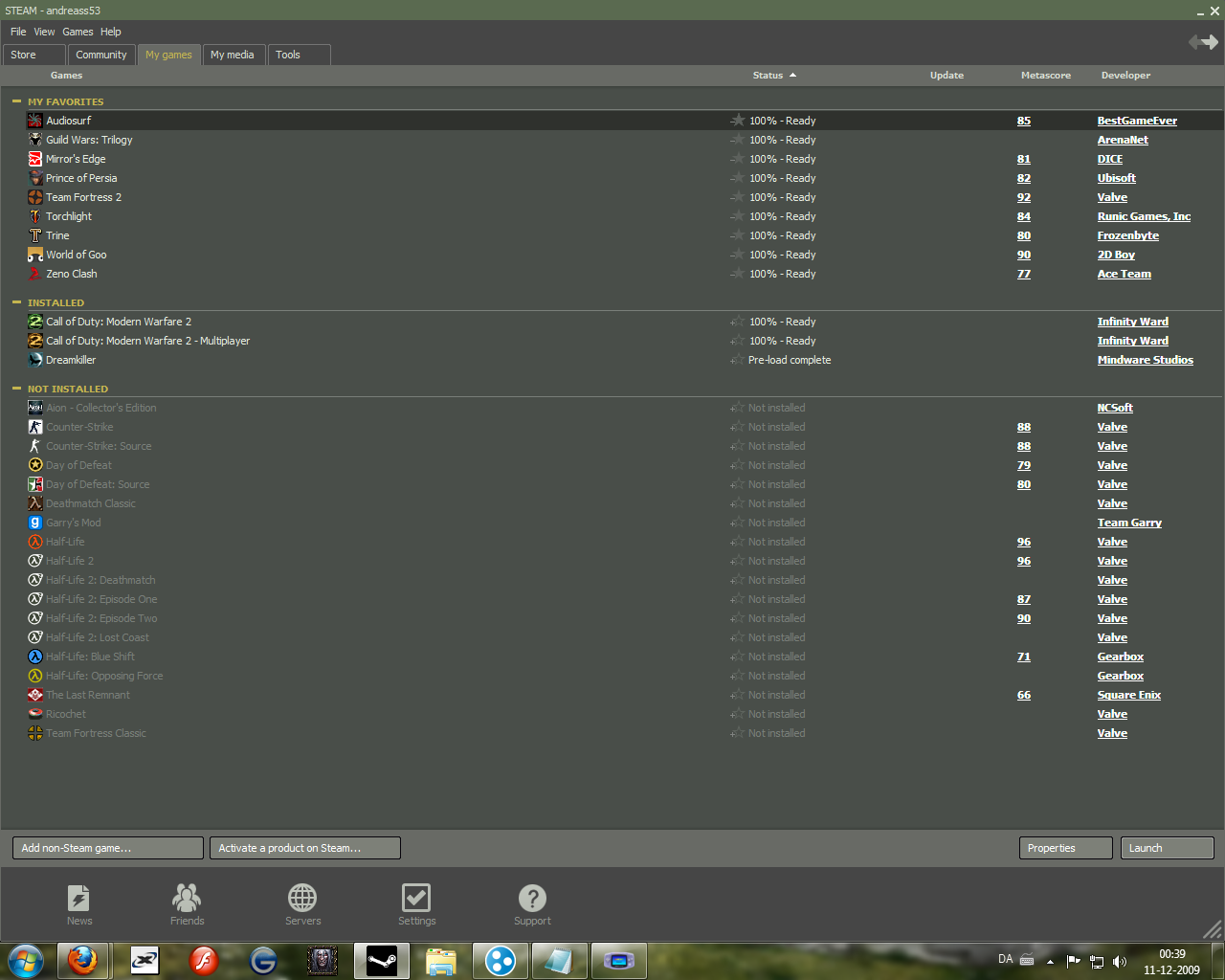Collapse the NOT INSTALLED group
1225x980 pixels.
tap(16, 389)
